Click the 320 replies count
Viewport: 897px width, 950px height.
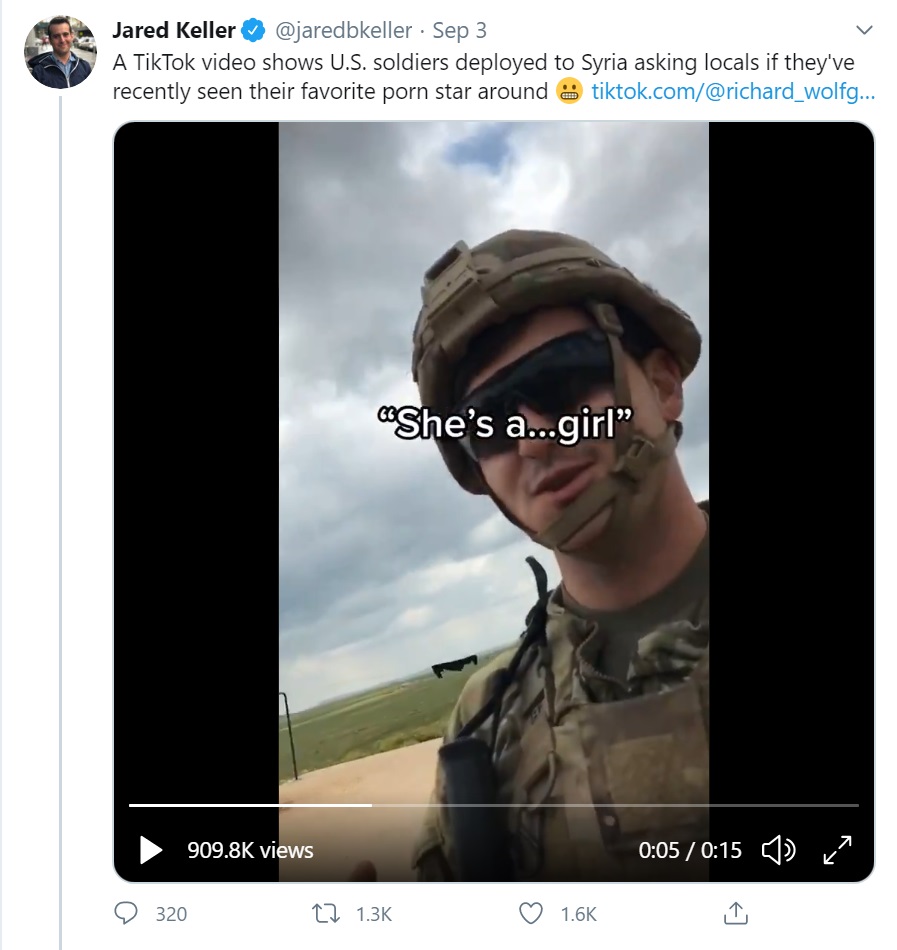coord(171,914)
